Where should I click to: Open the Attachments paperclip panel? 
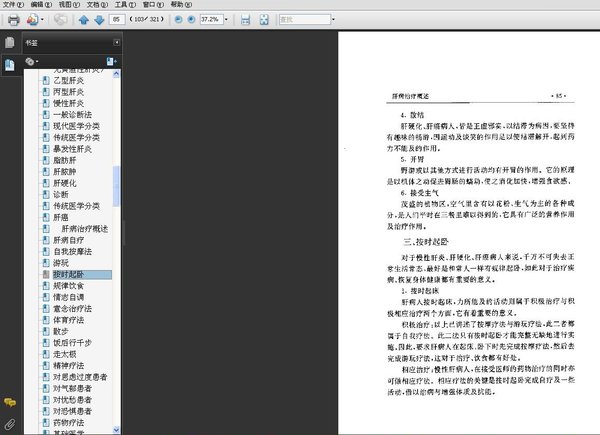point(10,424)
